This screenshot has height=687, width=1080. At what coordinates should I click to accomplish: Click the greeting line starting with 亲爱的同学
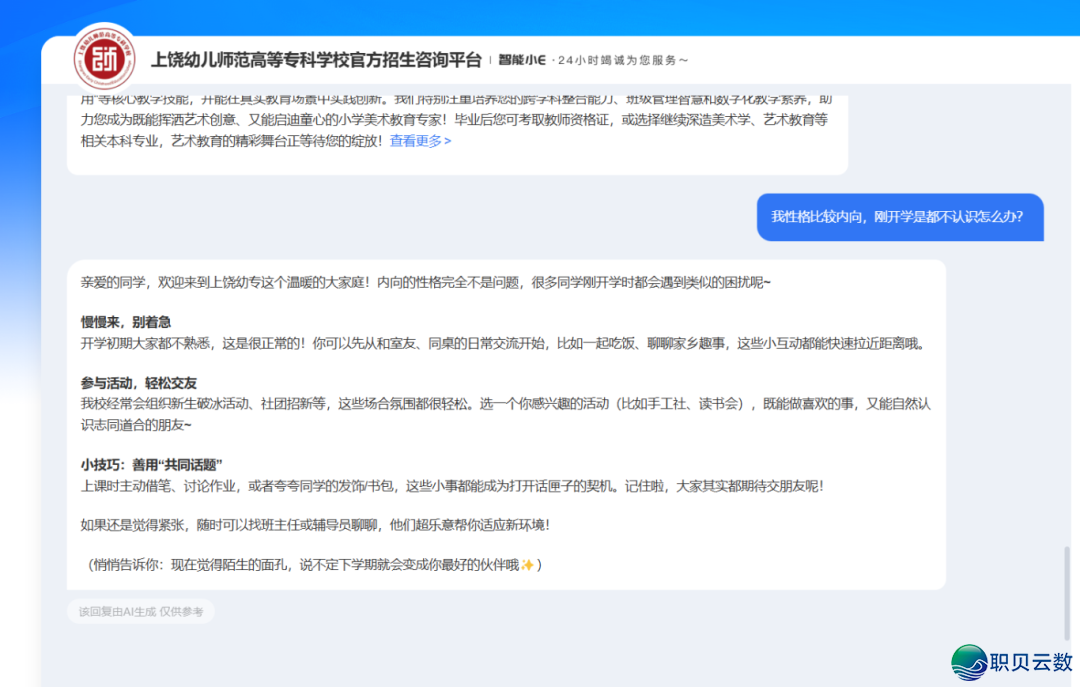tap(425, 282)
